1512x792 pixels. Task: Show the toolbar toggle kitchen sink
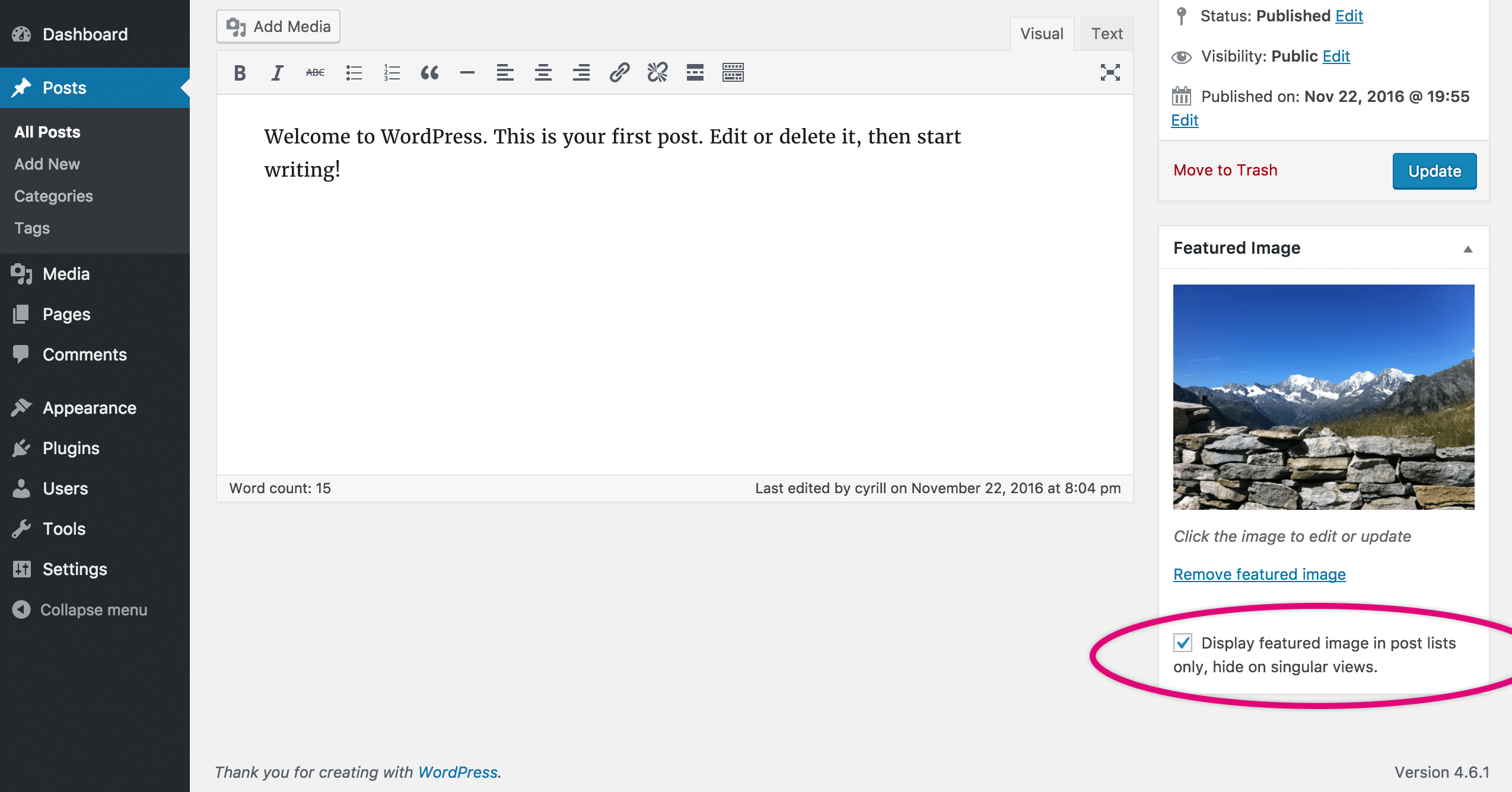[733, 73]
